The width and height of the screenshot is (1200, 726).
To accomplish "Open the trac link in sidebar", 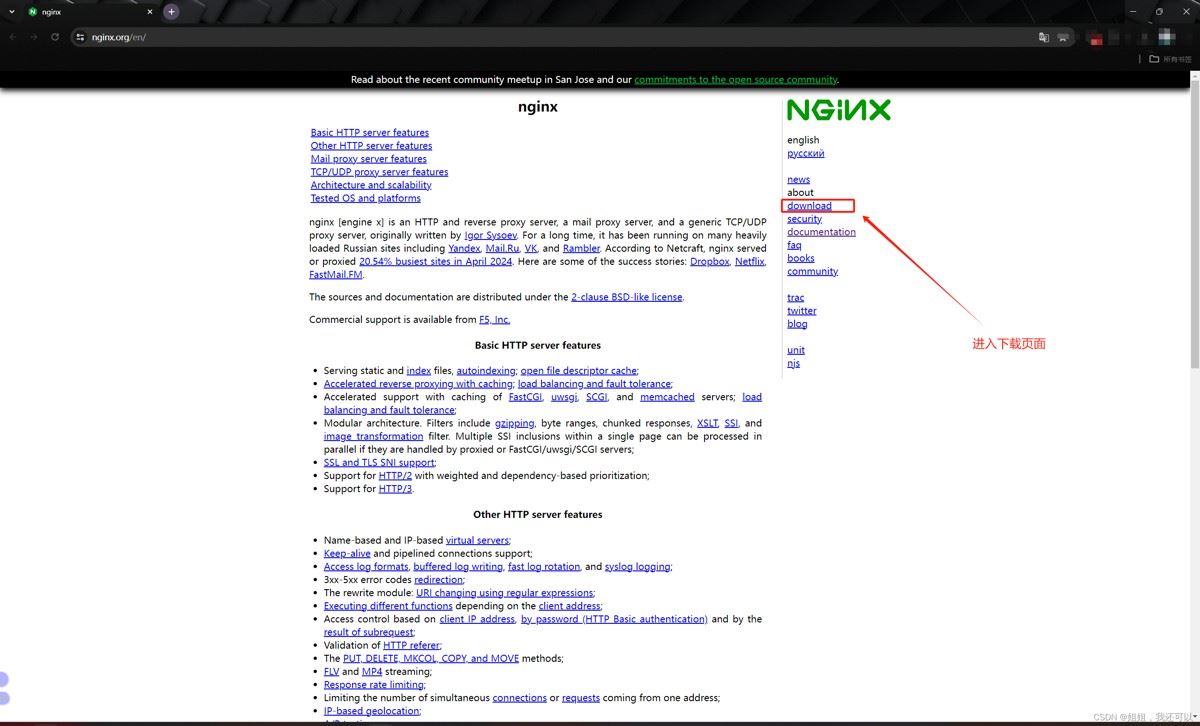I will [x=795, y=298].
